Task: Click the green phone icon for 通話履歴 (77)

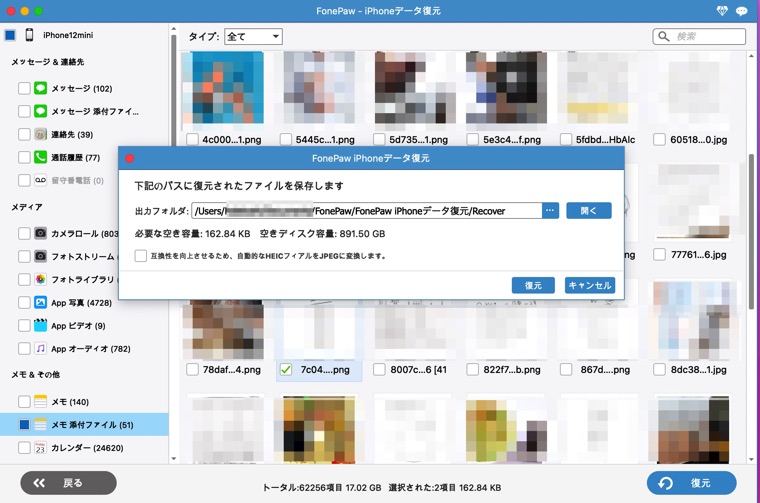Action: click(40, 157)
